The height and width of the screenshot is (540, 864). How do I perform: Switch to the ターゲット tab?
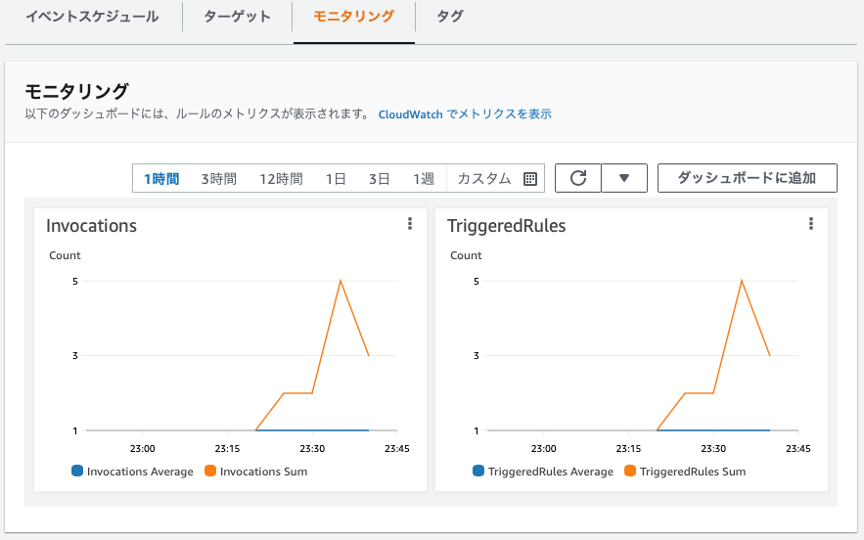[237, 17]
